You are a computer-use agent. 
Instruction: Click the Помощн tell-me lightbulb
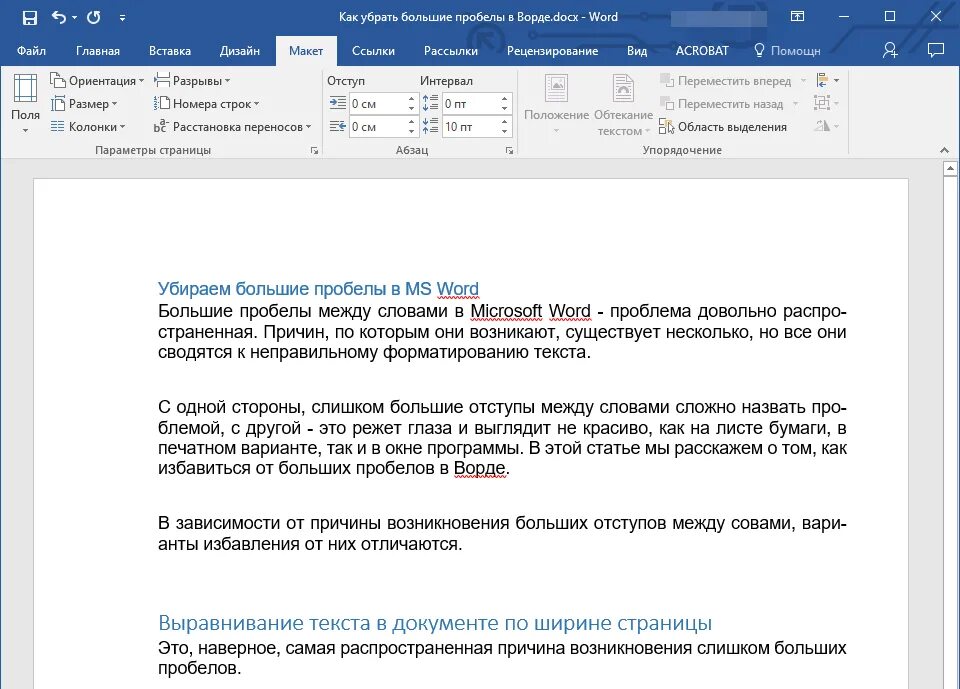(787, 51)
